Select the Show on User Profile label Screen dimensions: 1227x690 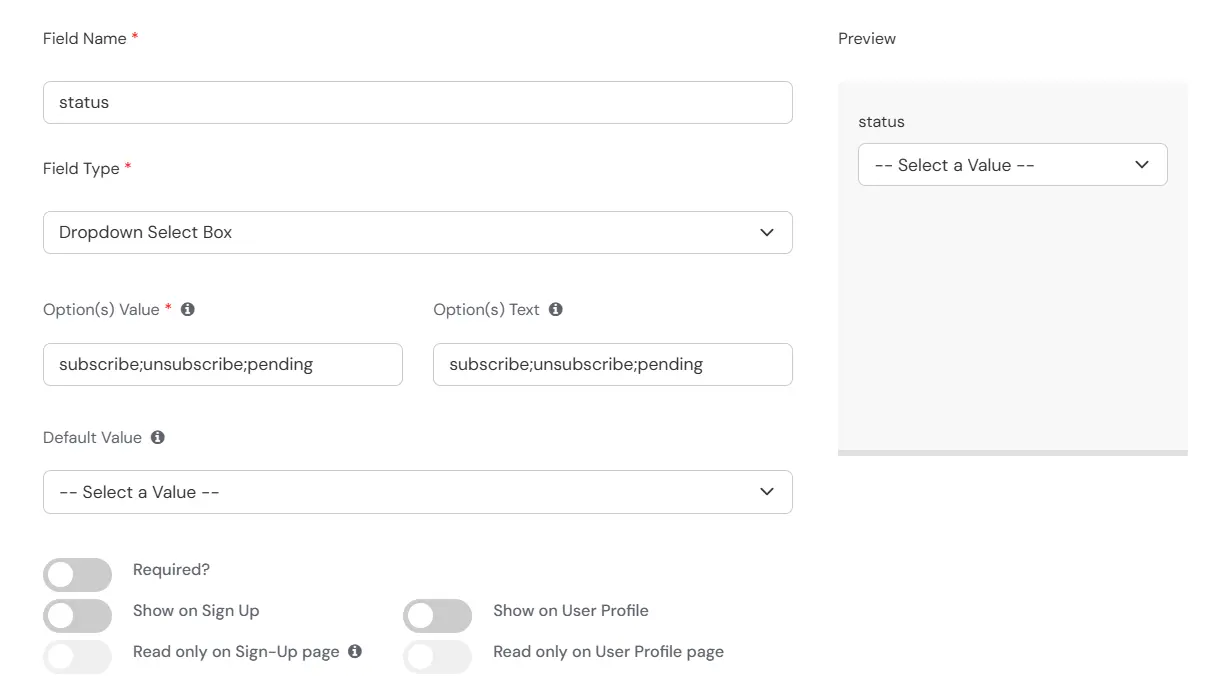point(571,610)
